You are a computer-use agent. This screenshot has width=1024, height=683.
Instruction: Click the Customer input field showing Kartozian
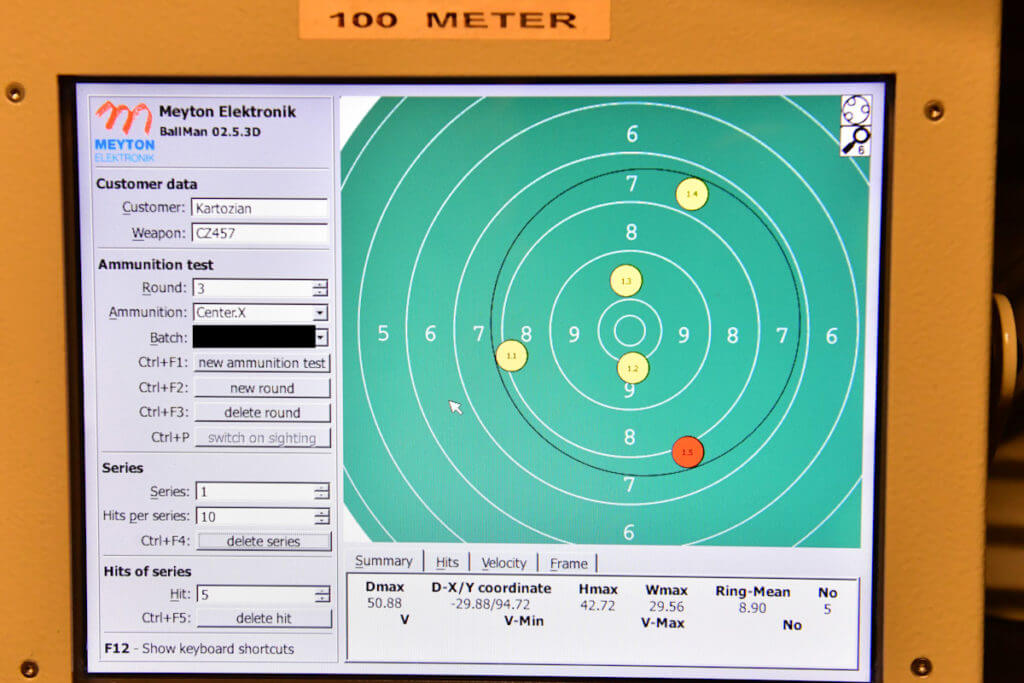coord(260,208)
